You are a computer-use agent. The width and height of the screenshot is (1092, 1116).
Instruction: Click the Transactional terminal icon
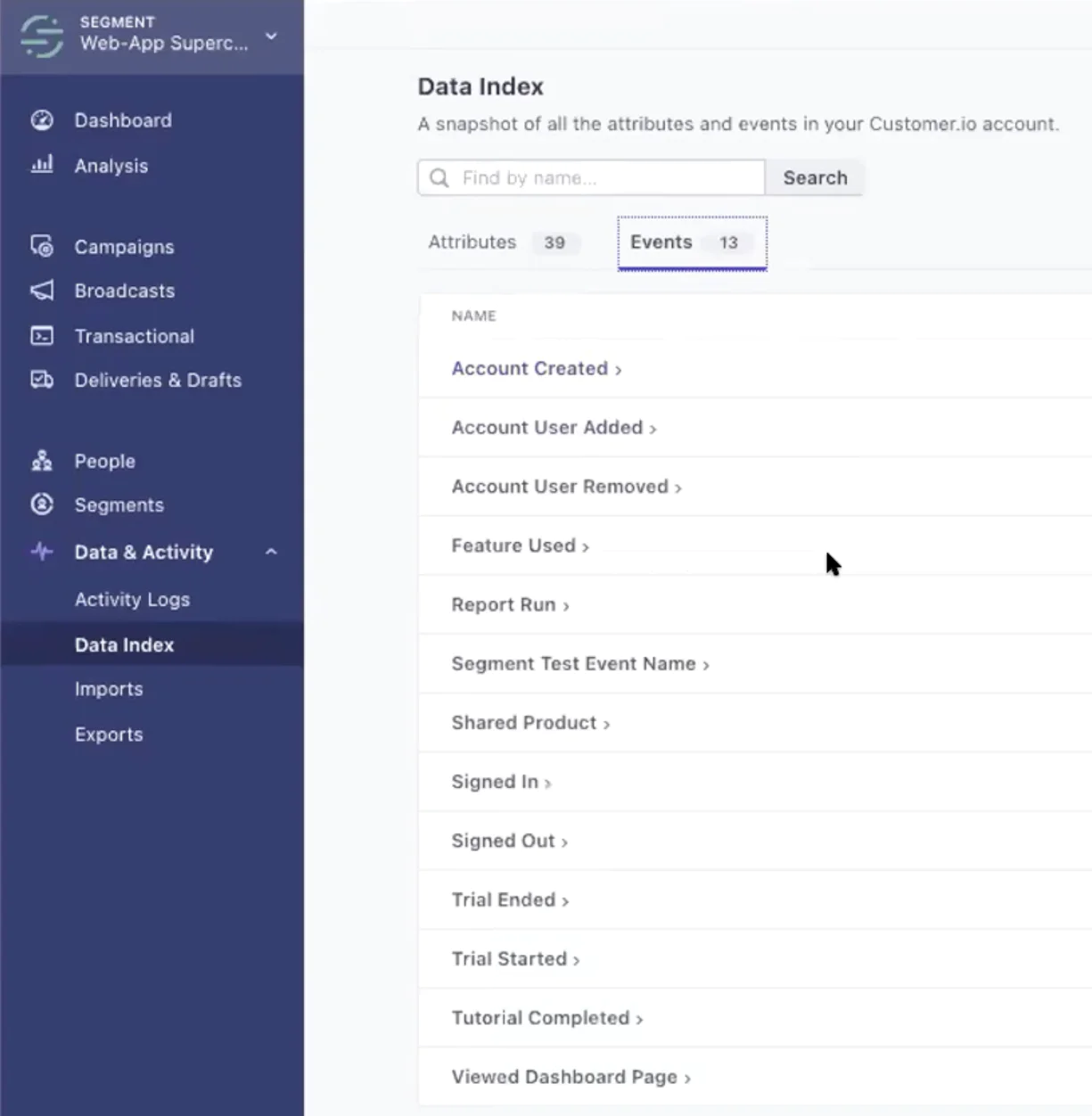click(42, 336)
